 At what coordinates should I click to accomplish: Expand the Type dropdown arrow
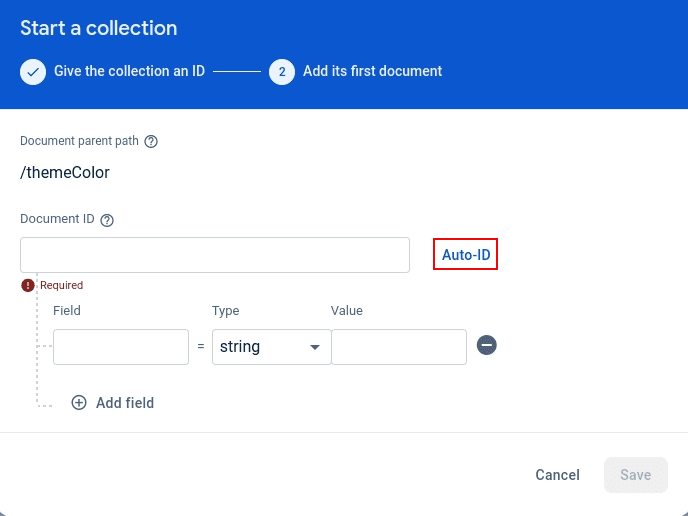click(315, 347)
